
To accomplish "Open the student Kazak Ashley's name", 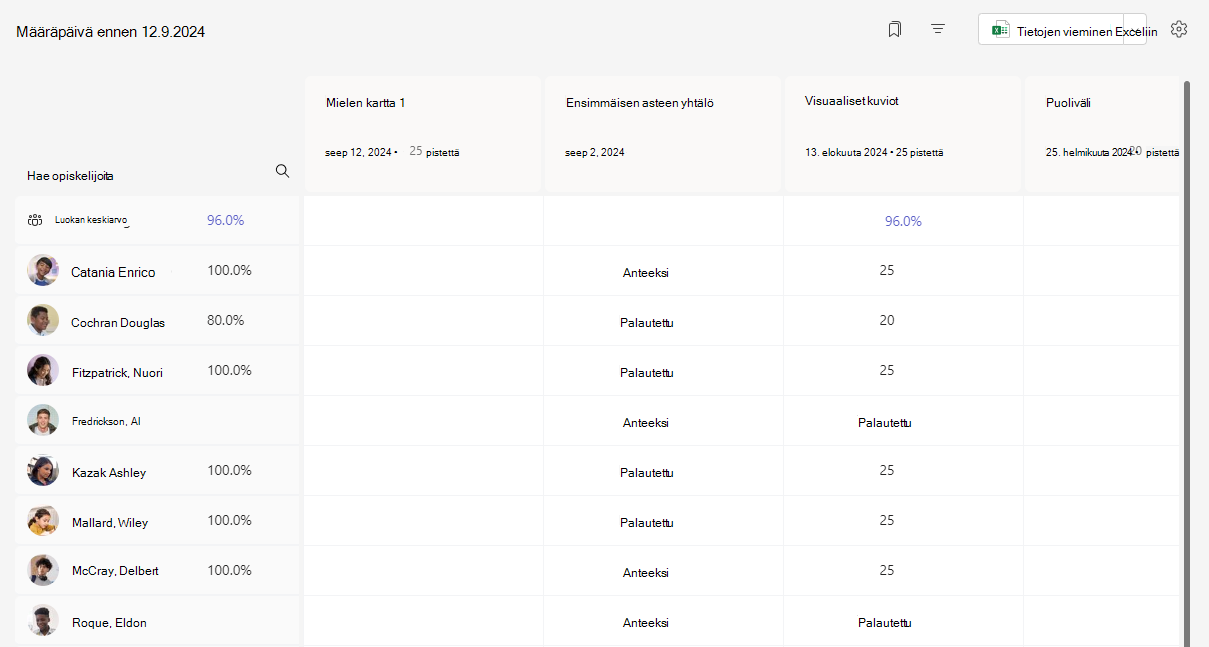I will (109, 472).
